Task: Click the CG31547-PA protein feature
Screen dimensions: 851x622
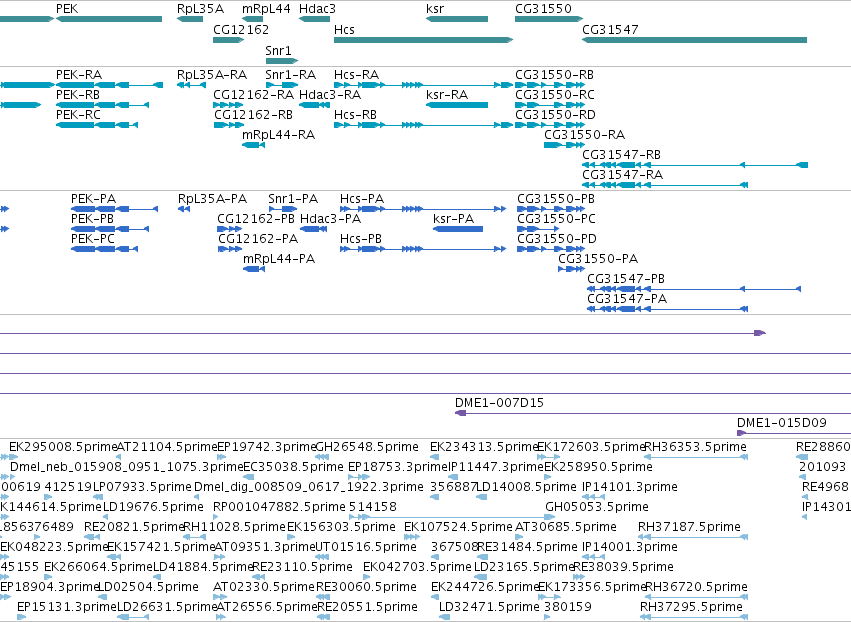Action: (668, 309)
